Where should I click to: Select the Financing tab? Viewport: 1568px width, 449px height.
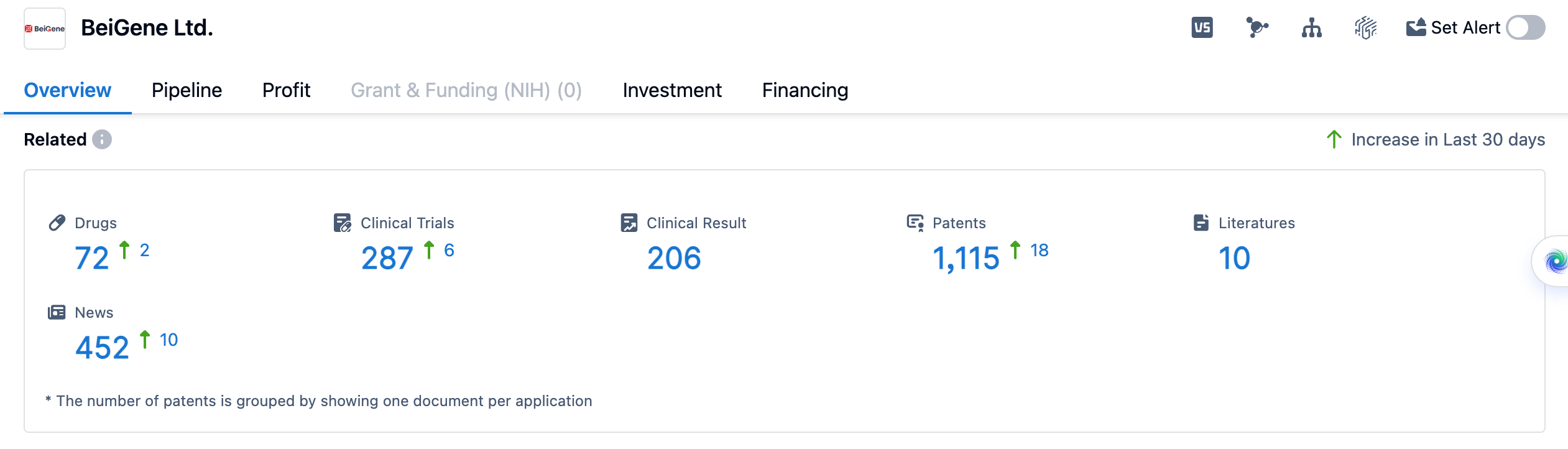[x=805, y=90]
